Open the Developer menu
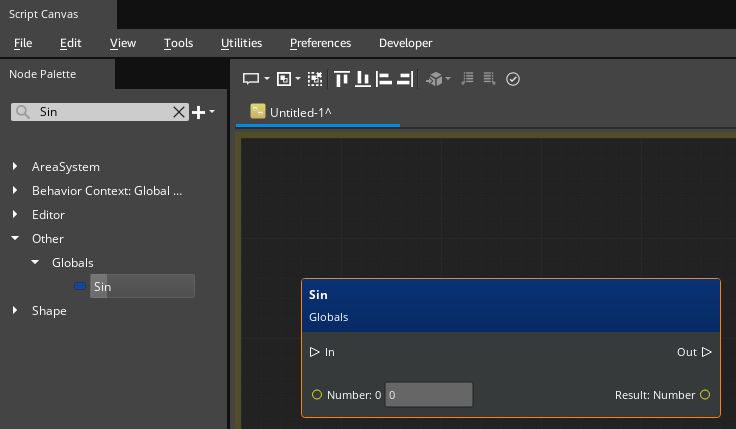This screenshot has height=429, width=736. click(x=405, y=43)
